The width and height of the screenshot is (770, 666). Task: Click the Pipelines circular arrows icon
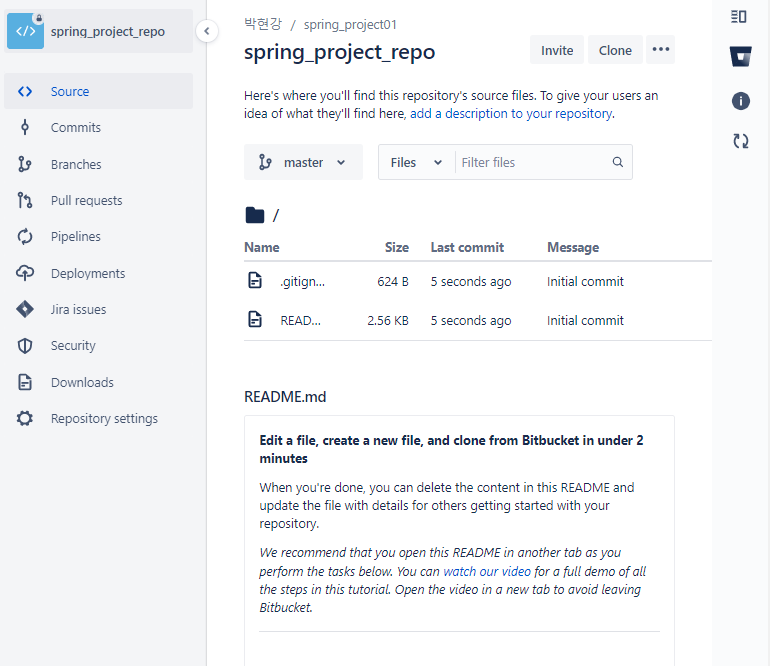pos(25,237)
